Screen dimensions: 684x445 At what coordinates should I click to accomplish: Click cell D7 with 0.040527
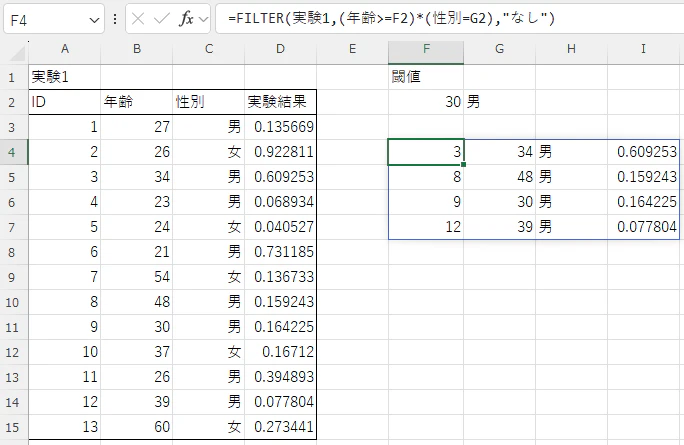[x=280, y=227]
